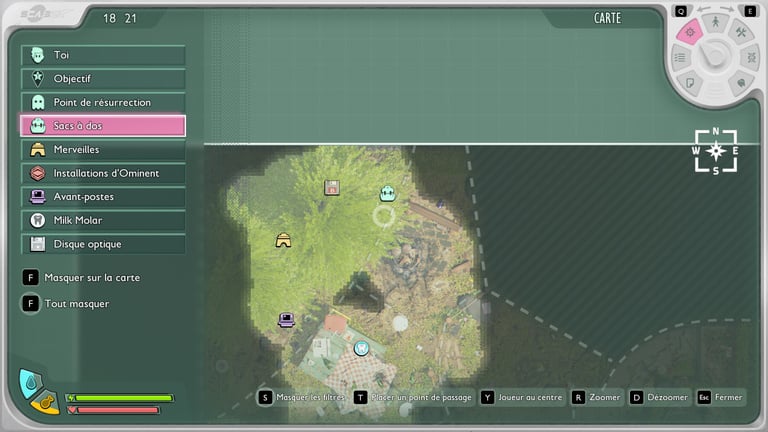Click the backpack marker on the map
This screenshot has width=768, height=432.
point(387,193)
